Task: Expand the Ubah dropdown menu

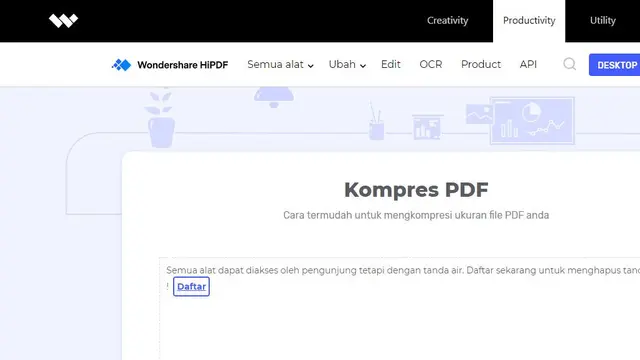Action: [x=347, y=64]
